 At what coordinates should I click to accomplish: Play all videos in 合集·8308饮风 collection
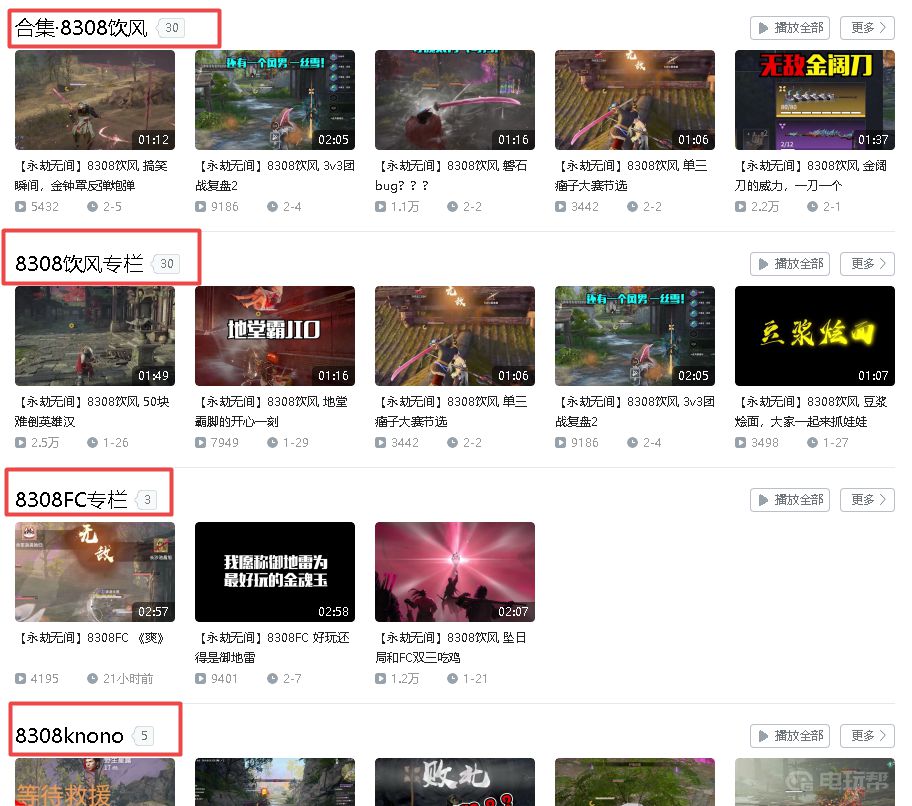click(x=790, y=28)
